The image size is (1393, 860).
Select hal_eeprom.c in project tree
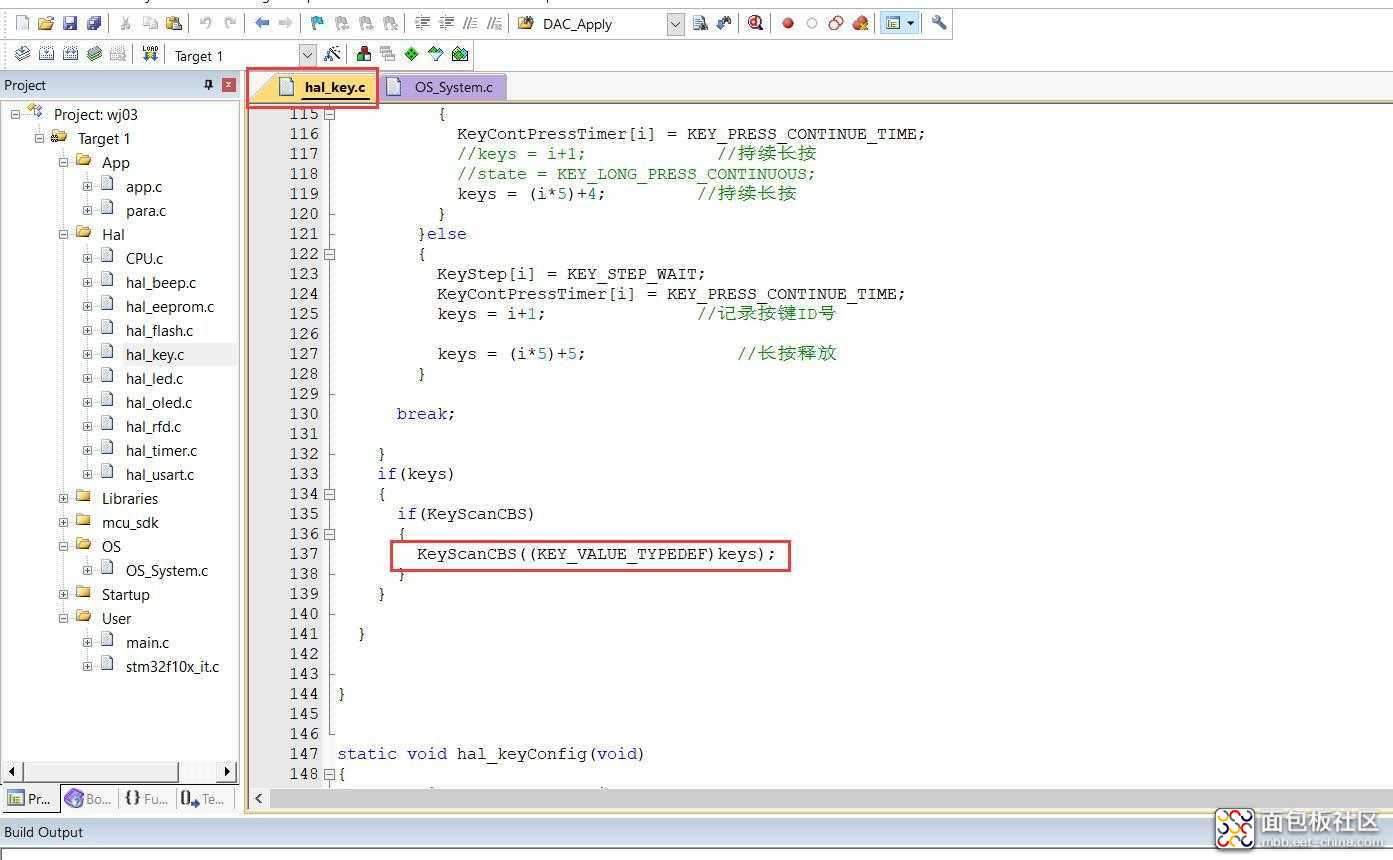point(169,306)
